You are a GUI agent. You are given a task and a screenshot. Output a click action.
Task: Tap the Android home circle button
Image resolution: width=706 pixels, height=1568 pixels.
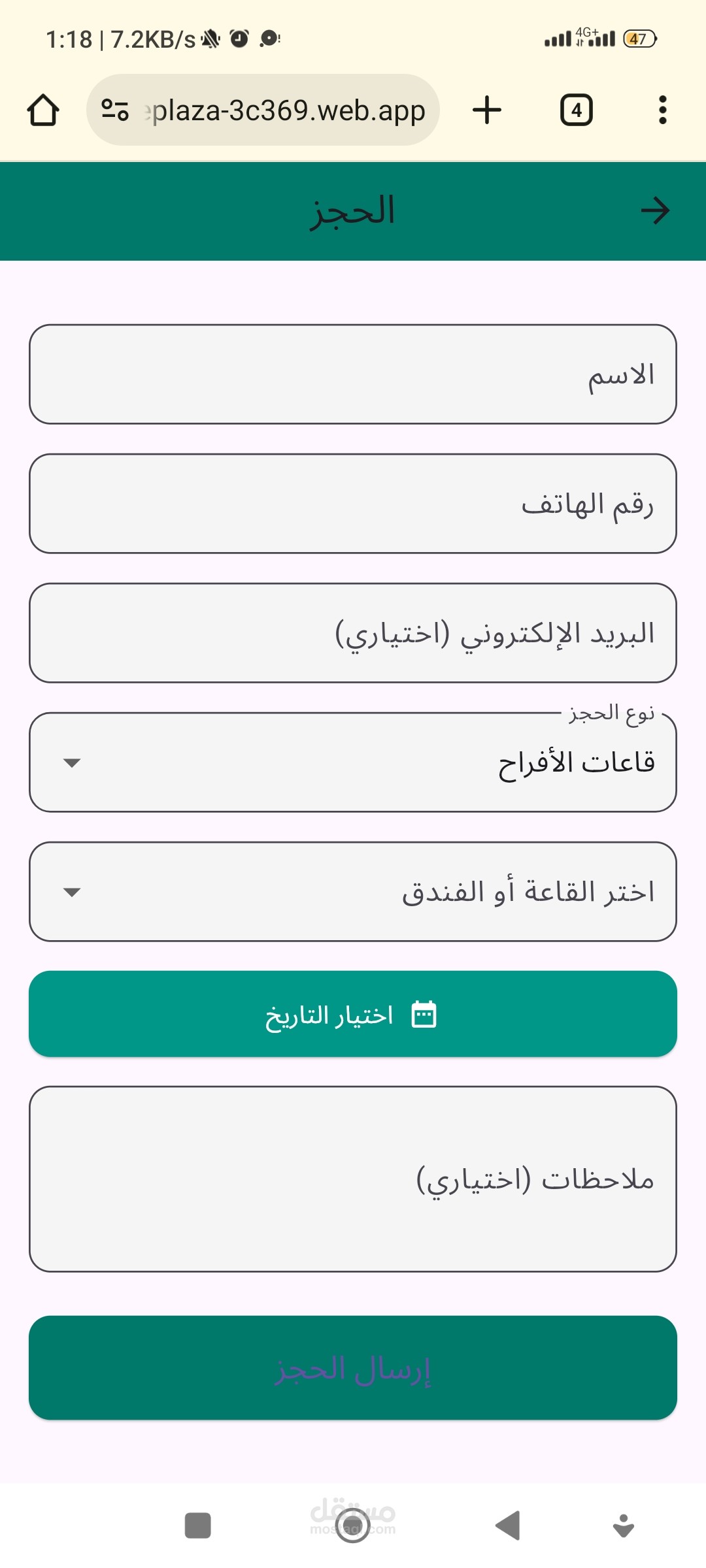(352, 1526)
